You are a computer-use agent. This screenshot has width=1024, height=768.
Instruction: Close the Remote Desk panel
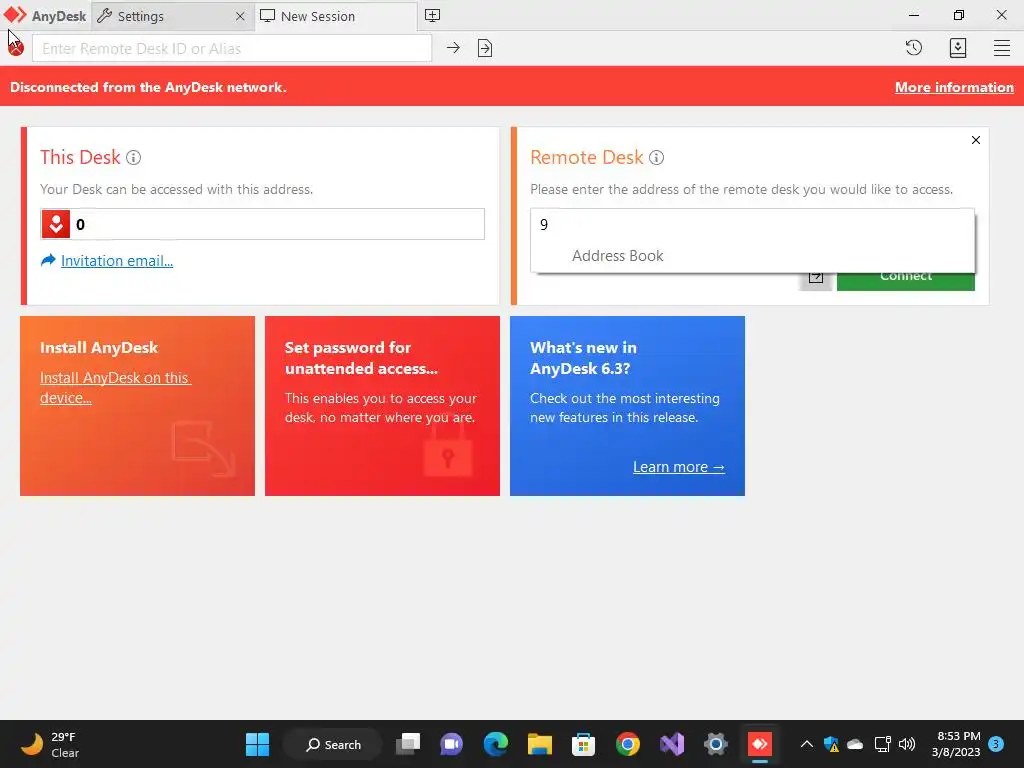(976, 140)
